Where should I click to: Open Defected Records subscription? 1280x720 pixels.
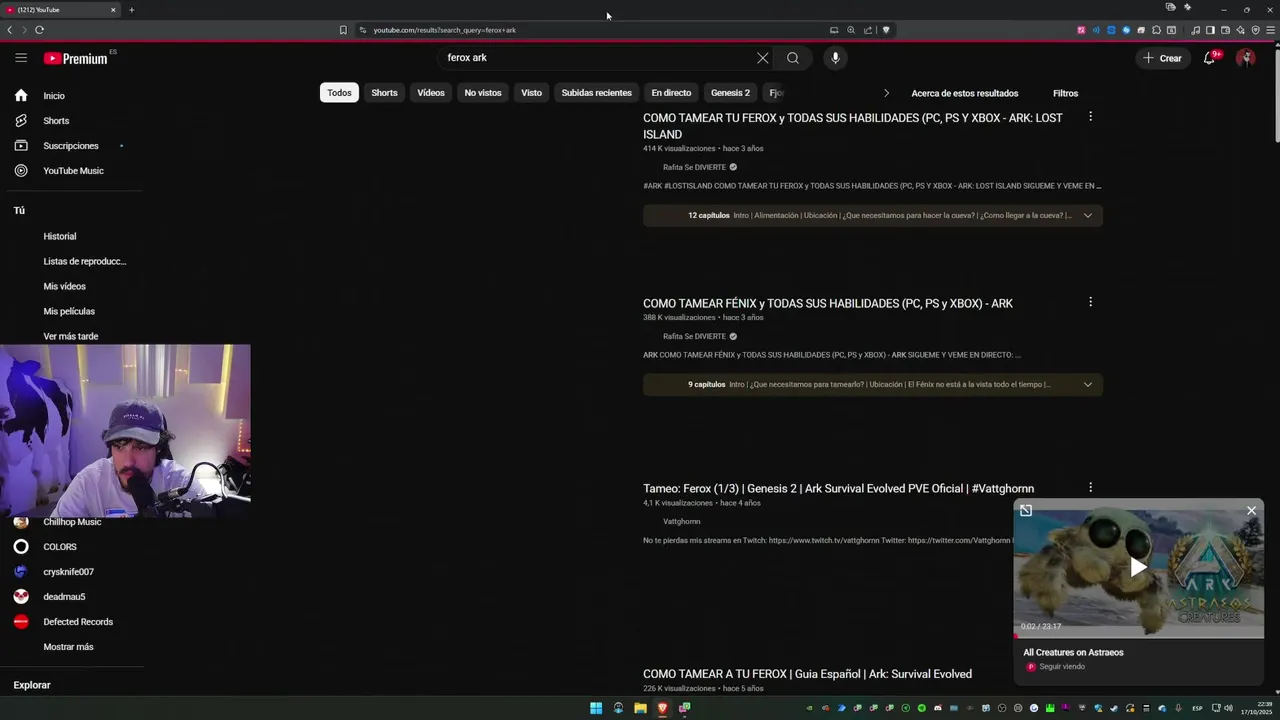click(78, 622)
